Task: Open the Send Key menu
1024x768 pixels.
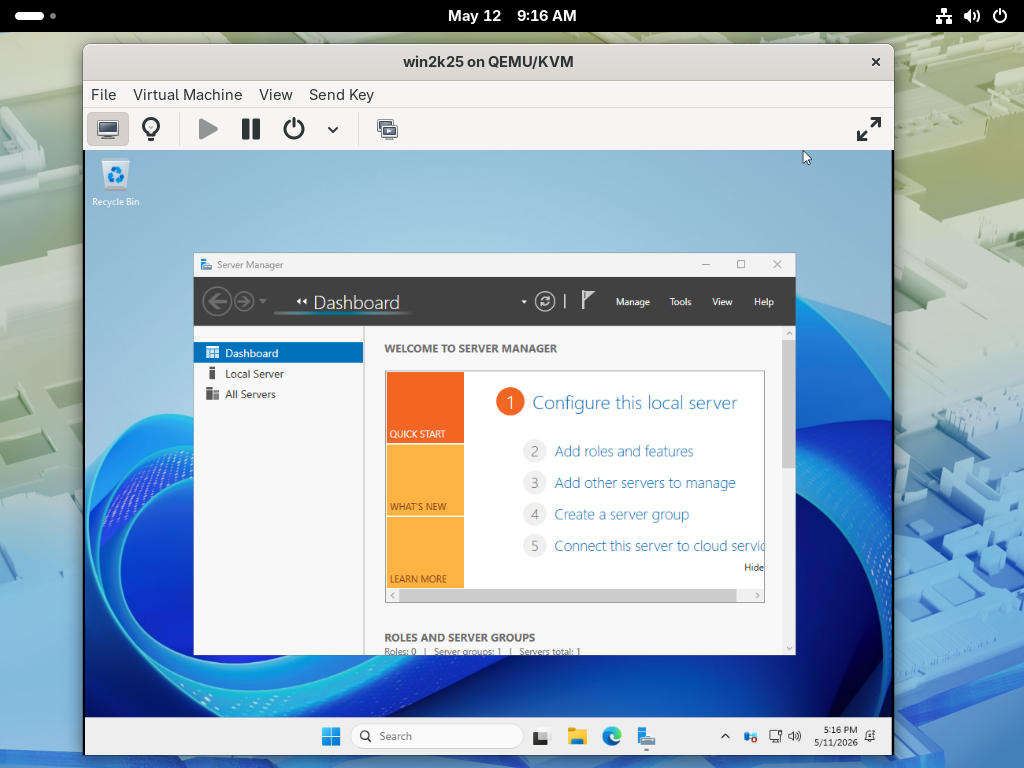Action: pos(341,95)
